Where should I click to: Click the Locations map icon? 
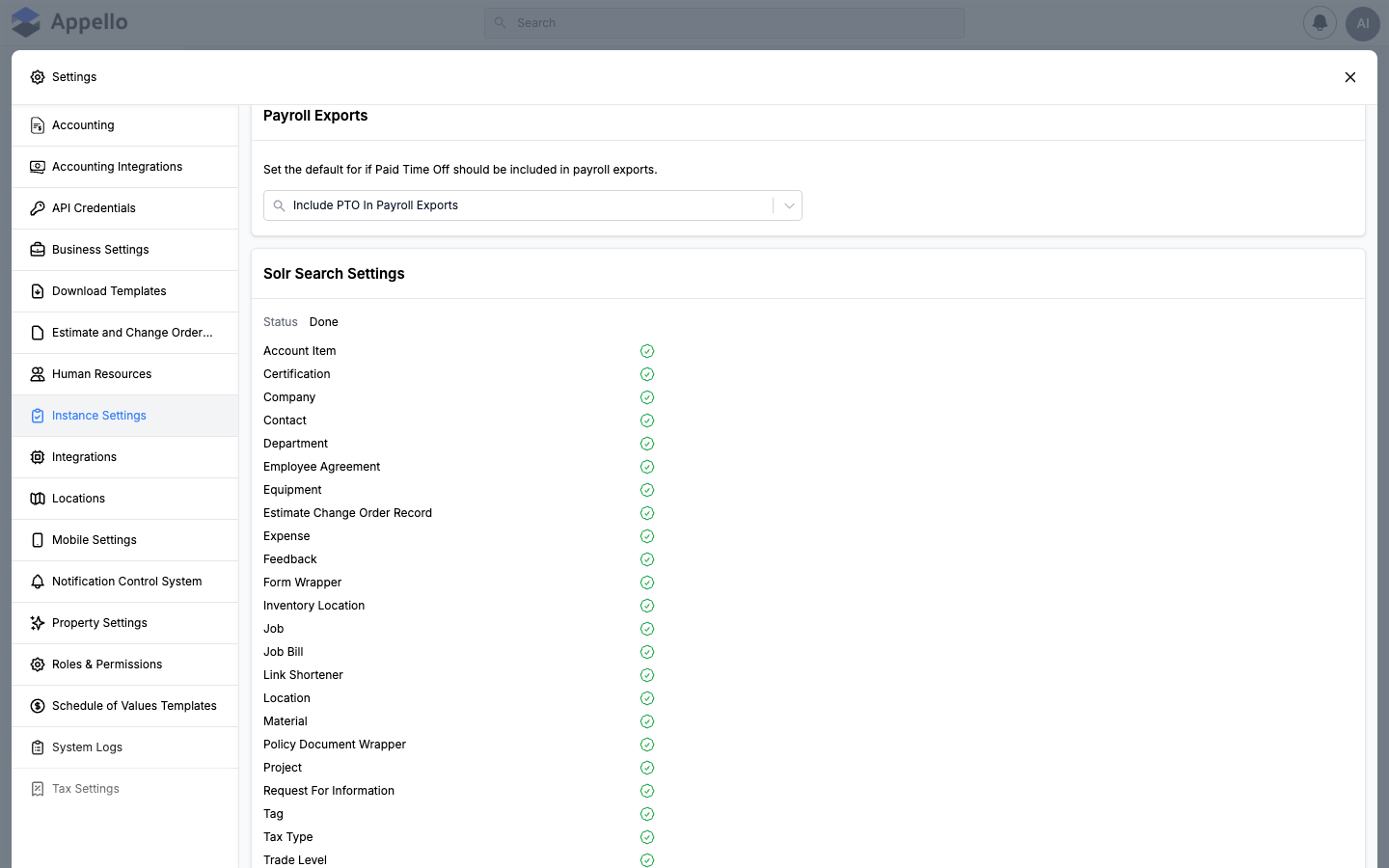point(38,499)
